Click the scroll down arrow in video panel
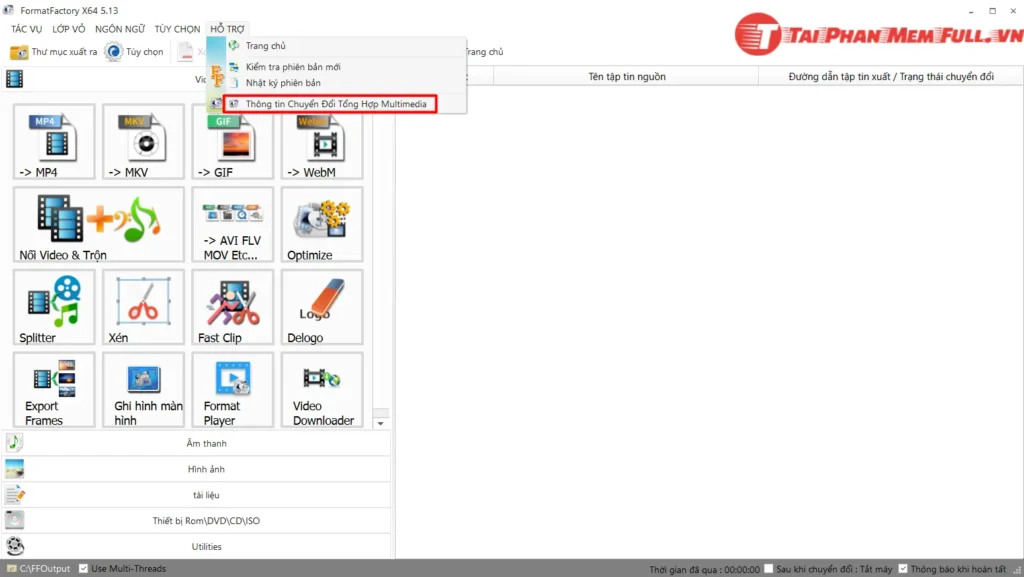This screenshot has width=1024, height=577. [x=380, y=423]
